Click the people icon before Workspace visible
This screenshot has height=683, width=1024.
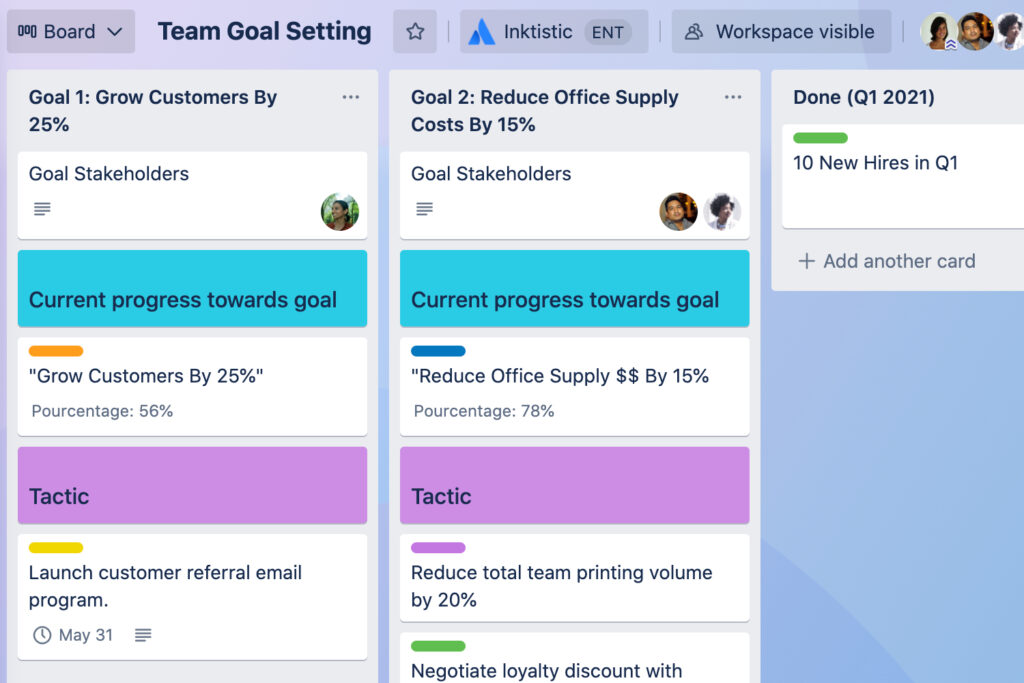pyautogui.click(x=694, y=31)
